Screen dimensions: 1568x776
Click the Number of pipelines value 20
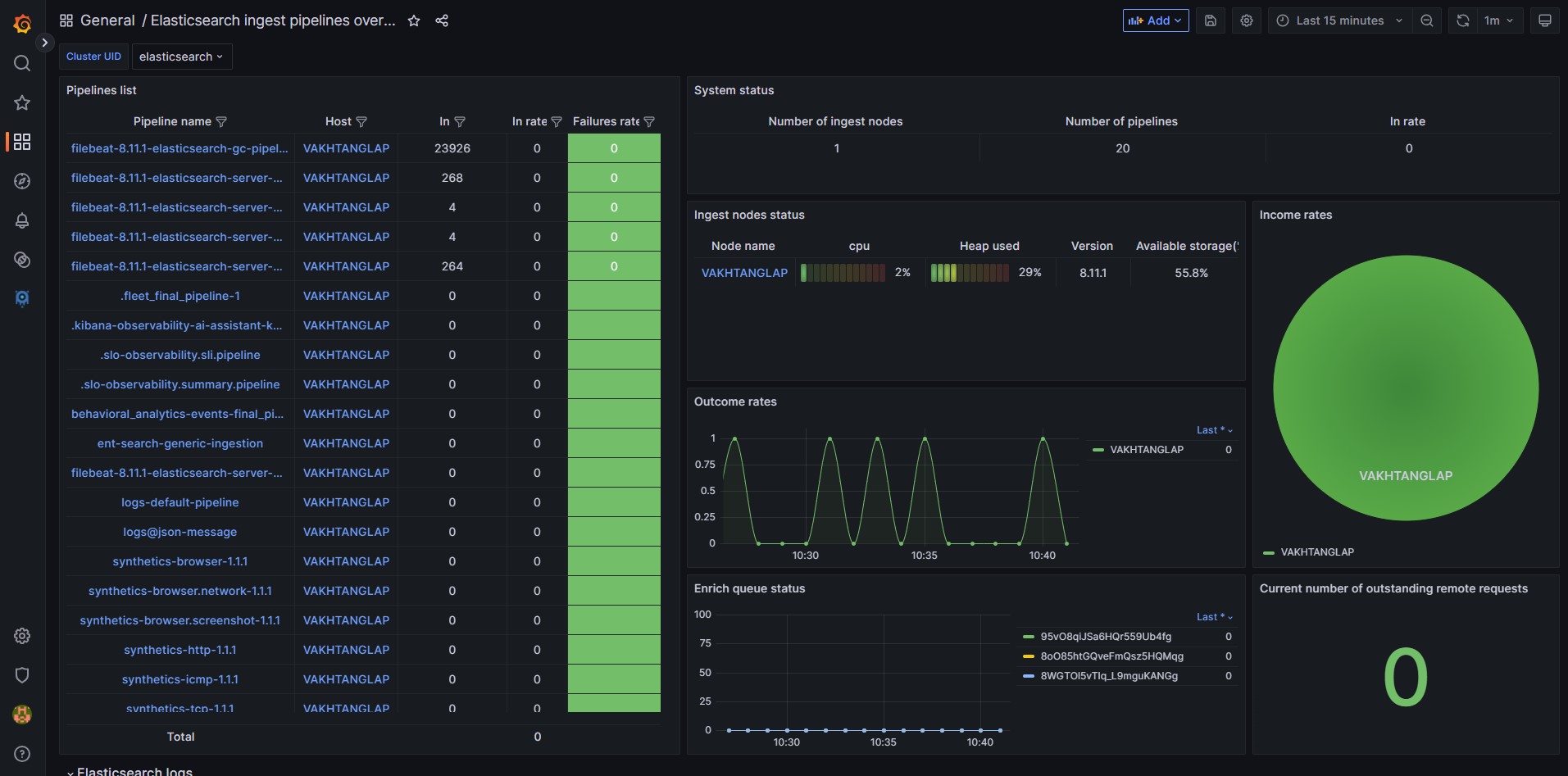1122,148
